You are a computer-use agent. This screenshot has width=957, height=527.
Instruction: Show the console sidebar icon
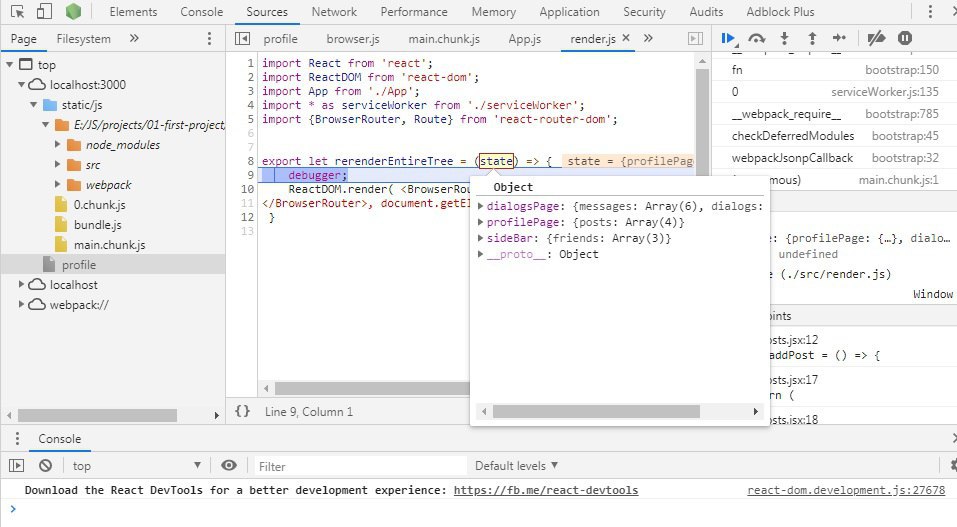[x=16, y=466]
